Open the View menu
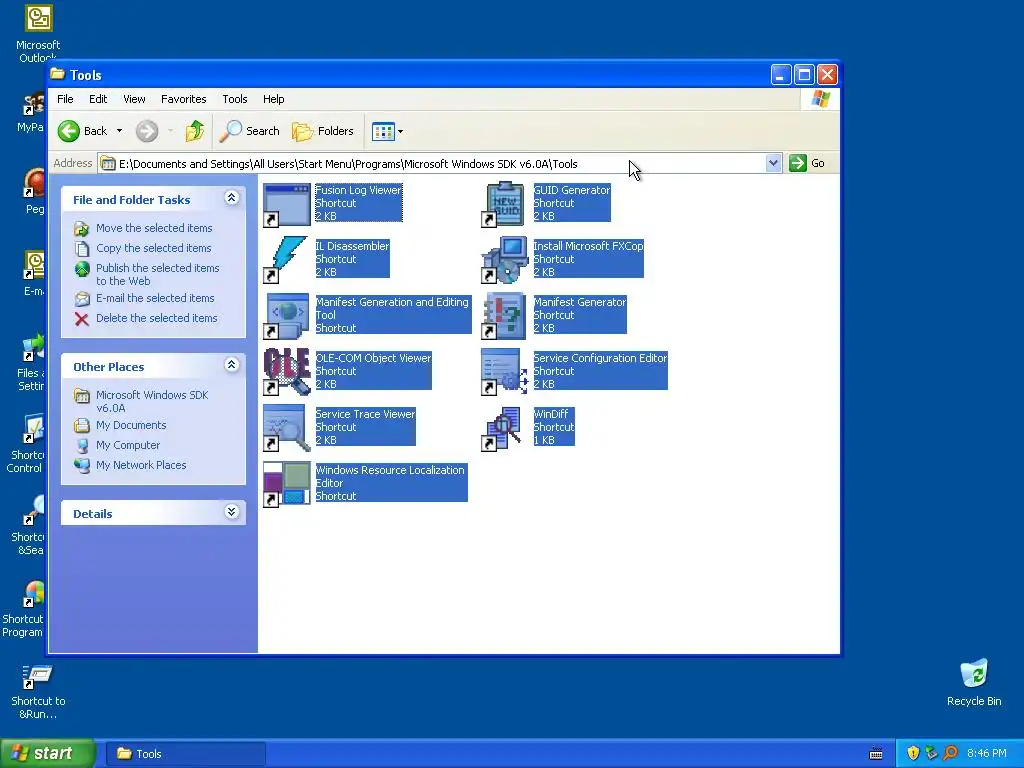Image resolution: width=1024 pixels, height=768 pixels. pos(134,99)
